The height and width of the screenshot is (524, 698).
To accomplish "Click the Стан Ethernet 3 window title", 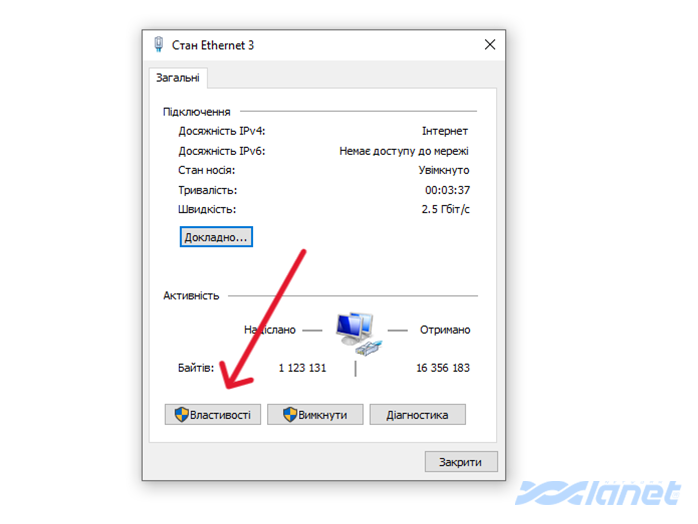I will [x=213, y=45].
